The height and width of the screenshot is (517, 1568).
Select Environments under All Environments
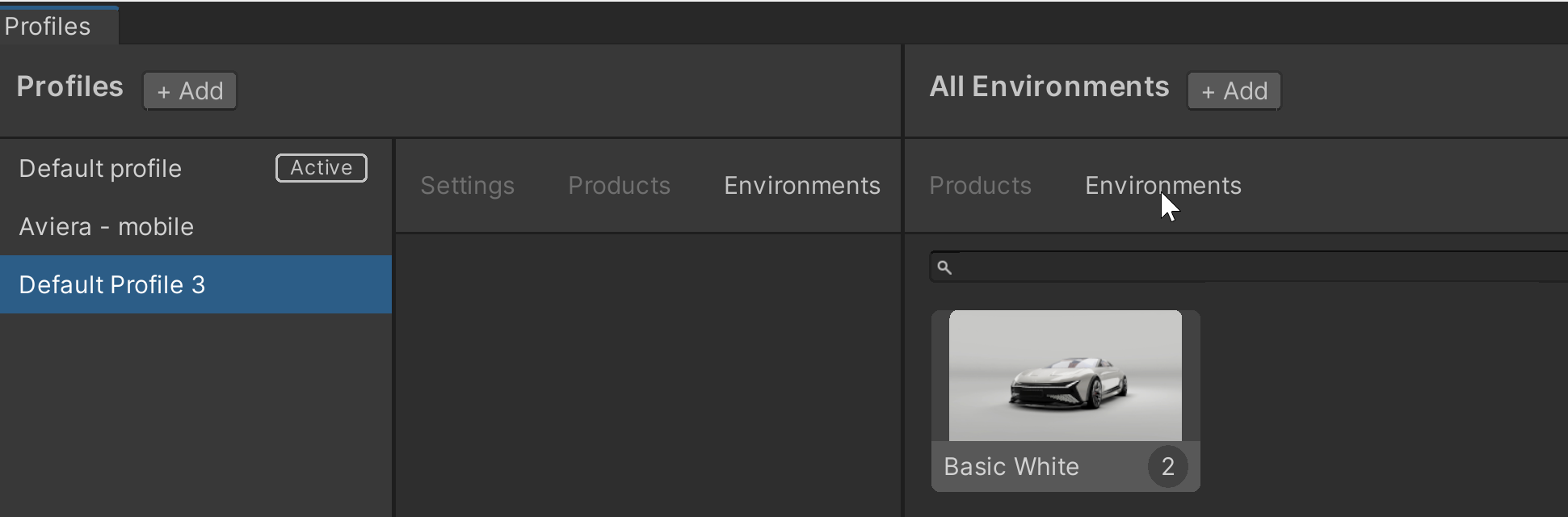(1162, 185)
